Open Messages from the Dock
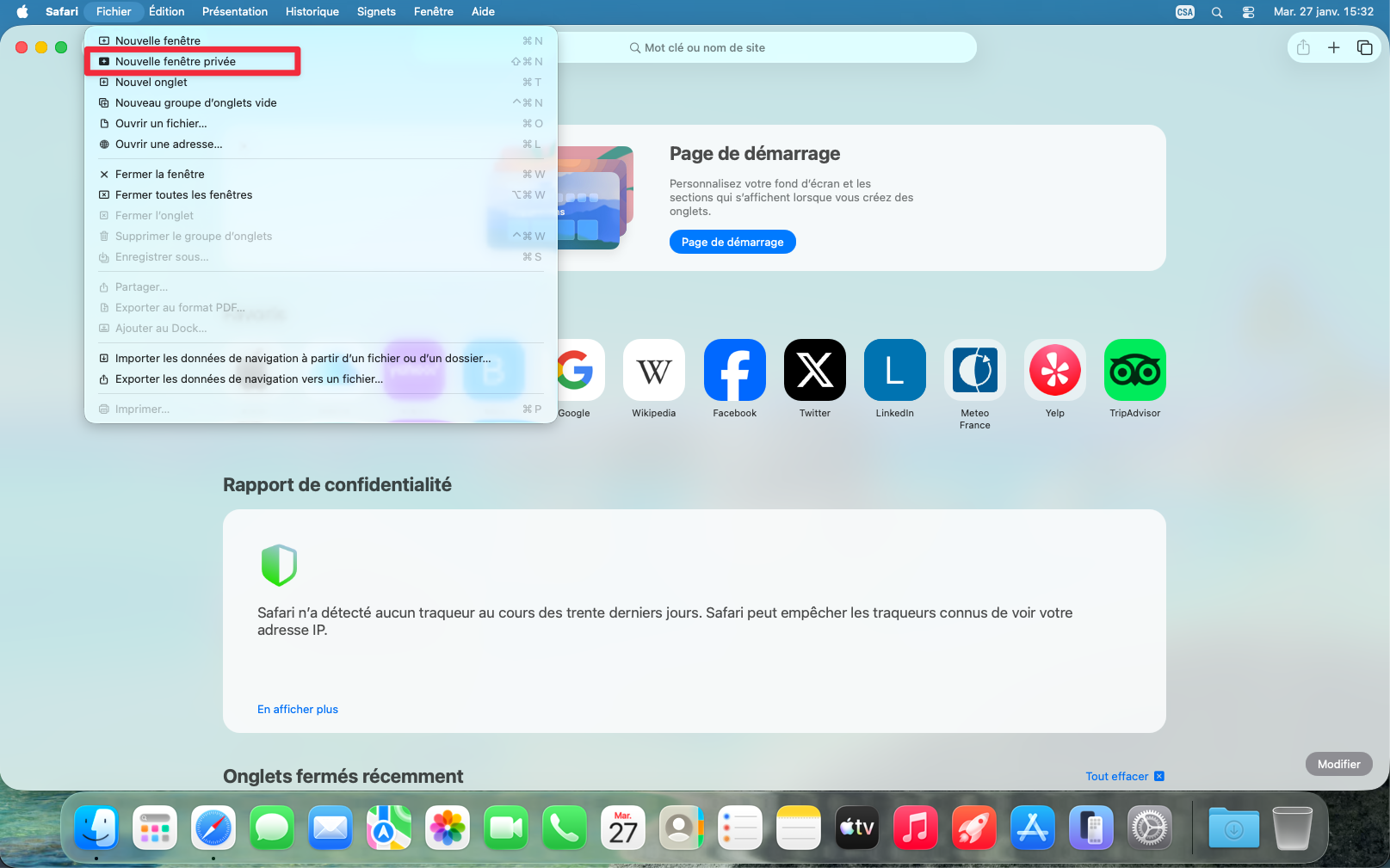 click(x=272, y=828)
